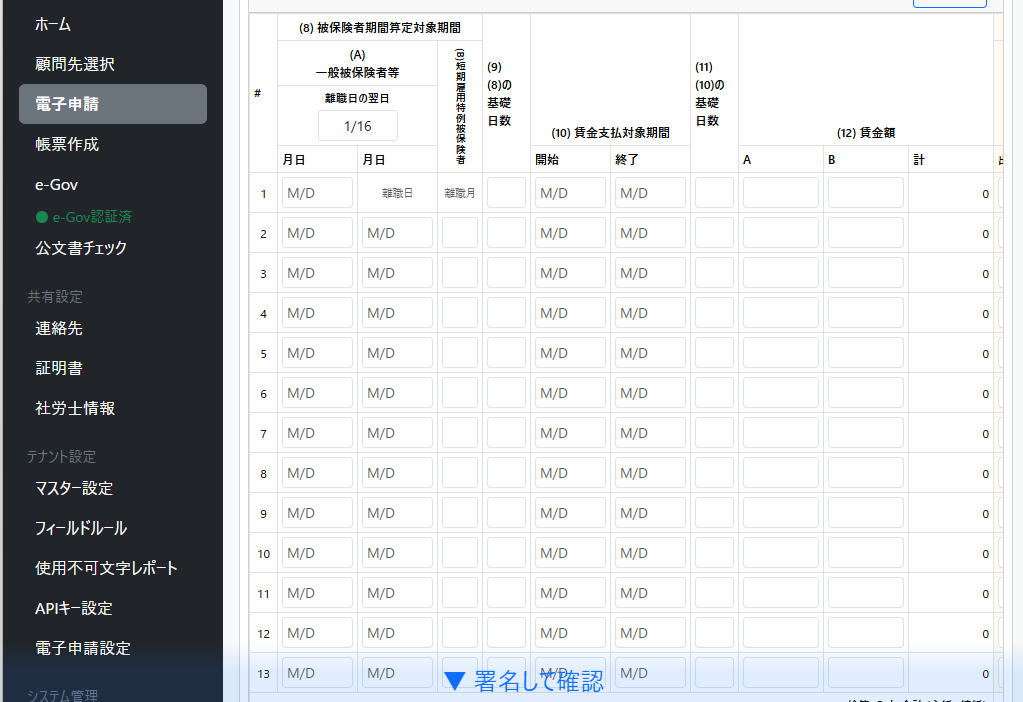The image size is (1023, 702).
Task: Click row 11 賃金額 B field
Action: pos(866,593)
